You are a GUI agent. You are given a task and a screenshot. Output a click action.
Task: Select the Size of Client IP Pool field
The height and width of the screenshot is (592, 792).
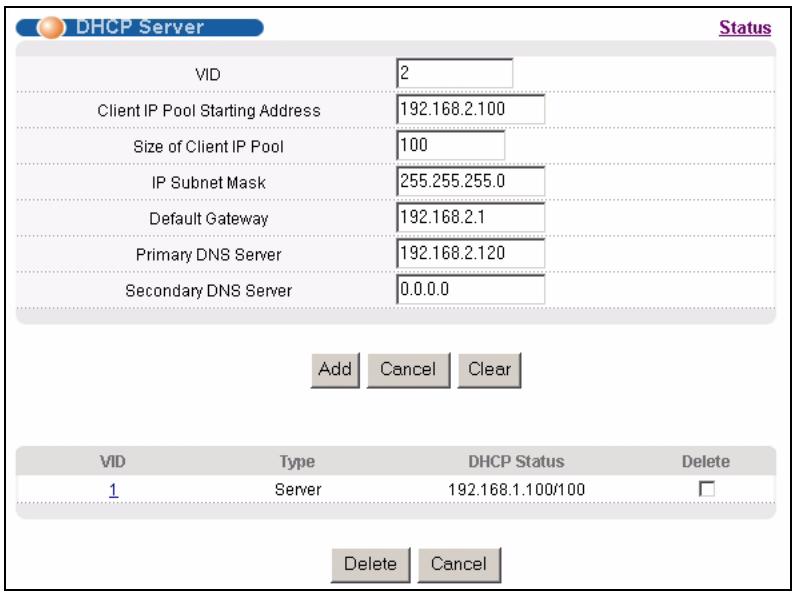451,145
